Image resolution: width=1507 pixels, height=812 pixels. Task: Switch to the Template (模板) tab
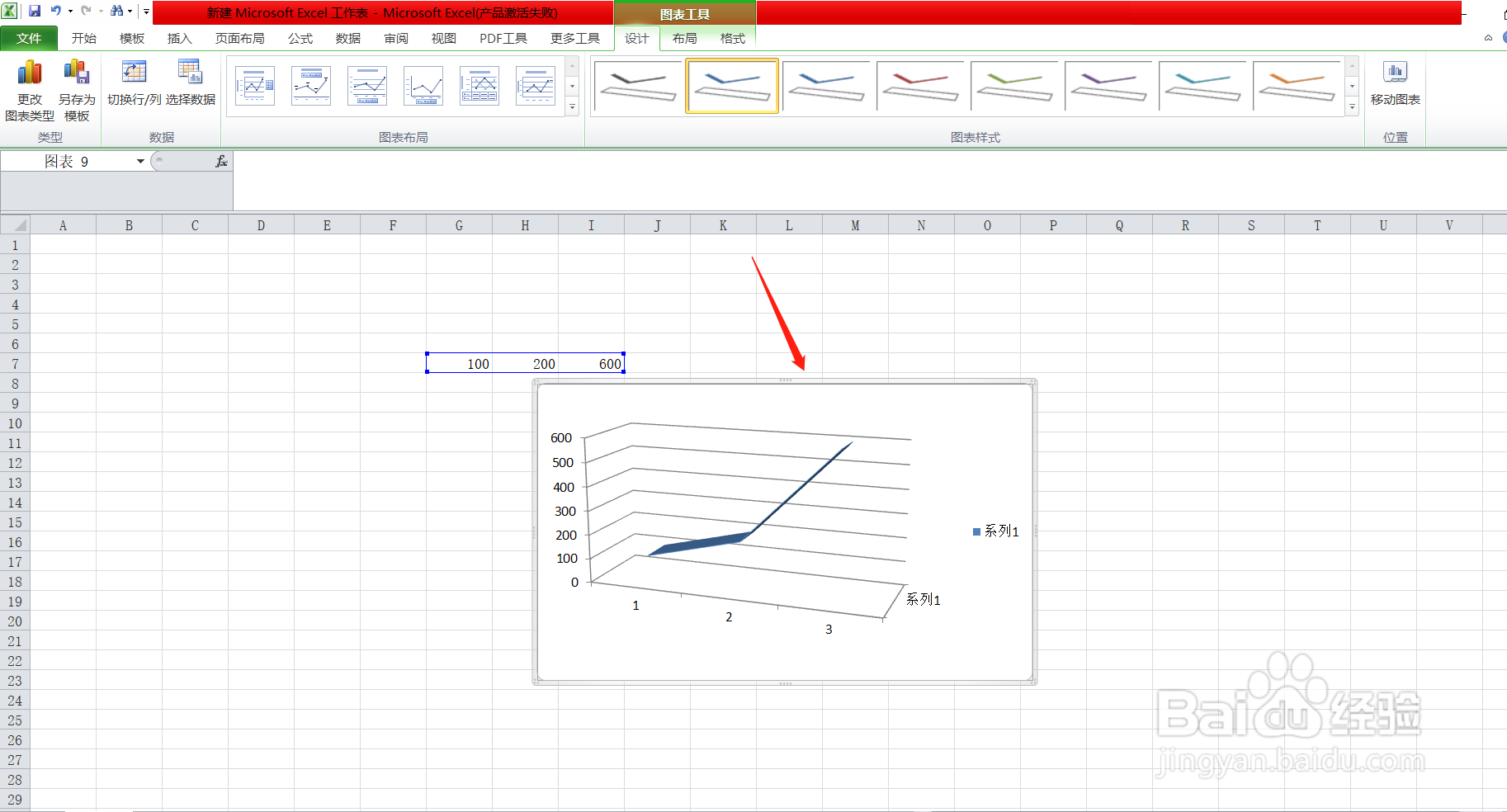[132, 38]
